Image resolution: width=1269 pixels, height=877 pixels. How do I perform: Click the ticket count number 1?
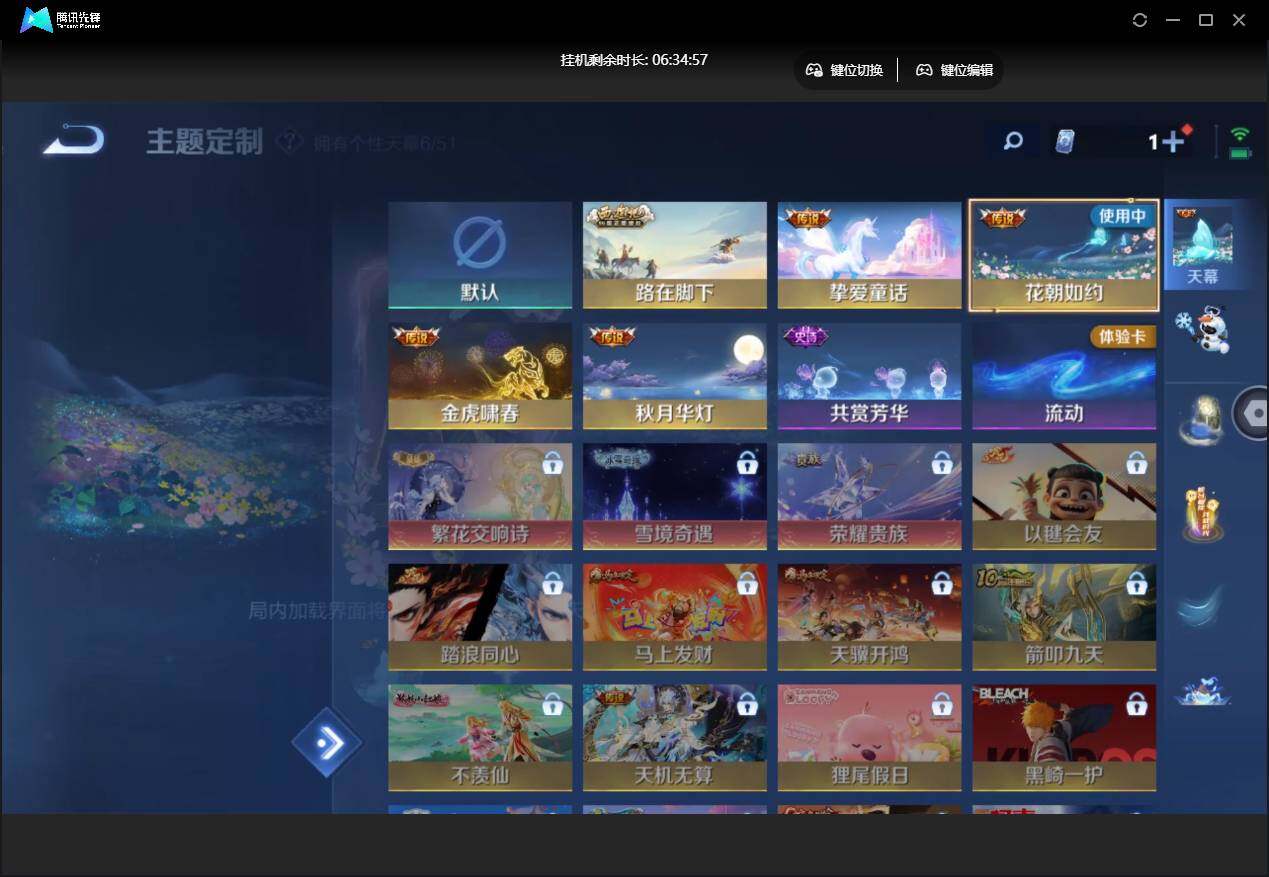tap(1152, 142)
